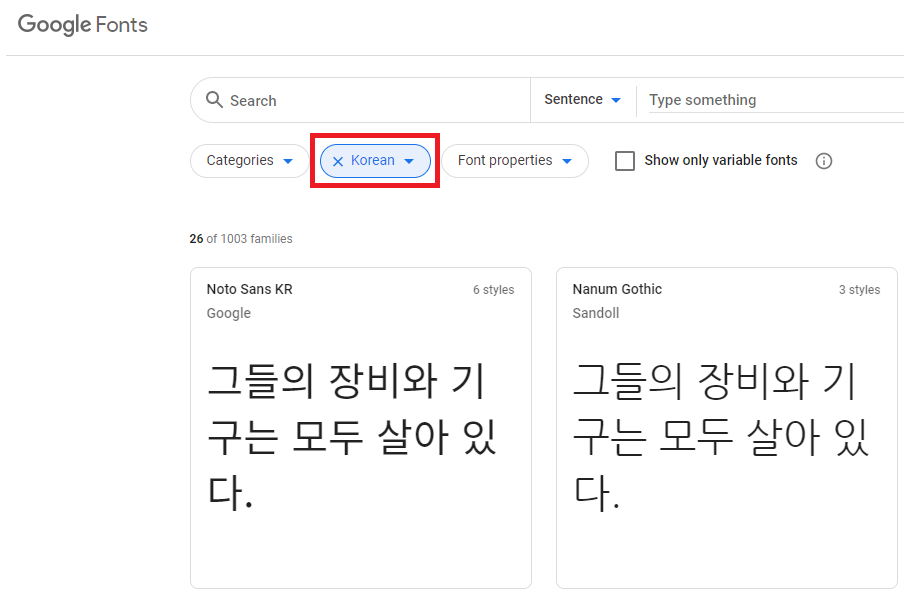Click the 3 styles label
Image resolution: width=904 pixels, height=595 pixels.
860,290
